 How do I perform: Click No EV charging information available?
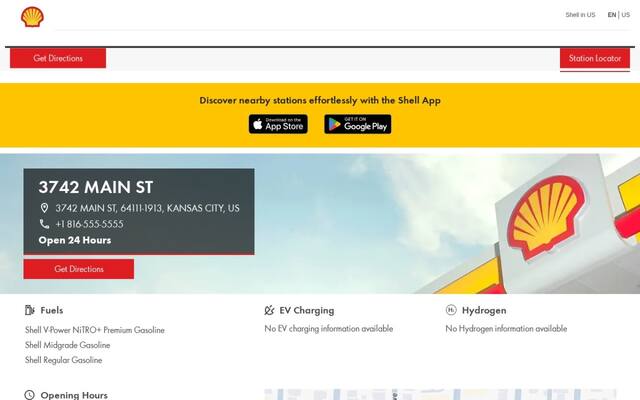pos(329,329)
